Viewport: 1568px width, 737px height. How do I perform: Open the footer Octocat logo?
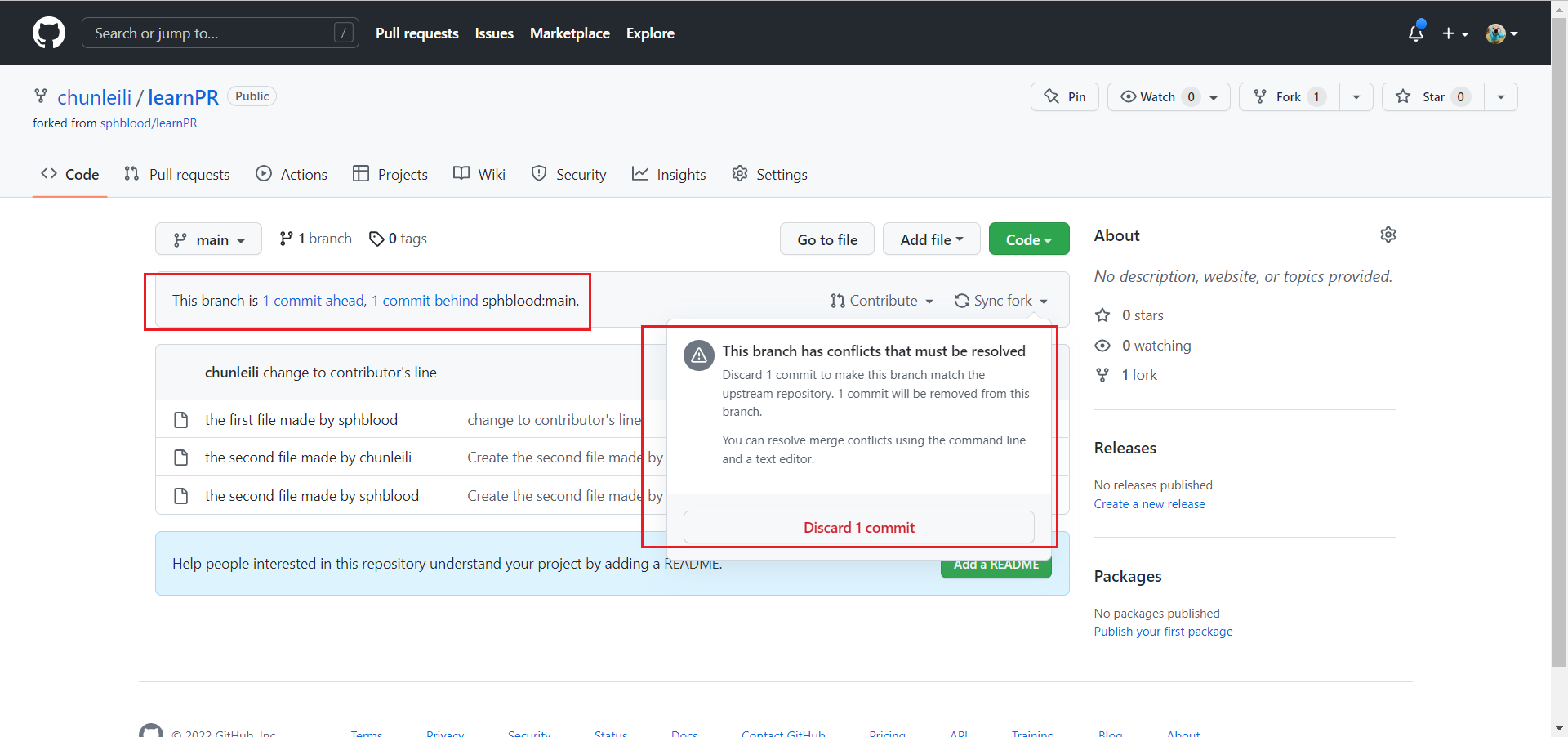[151, 730]
